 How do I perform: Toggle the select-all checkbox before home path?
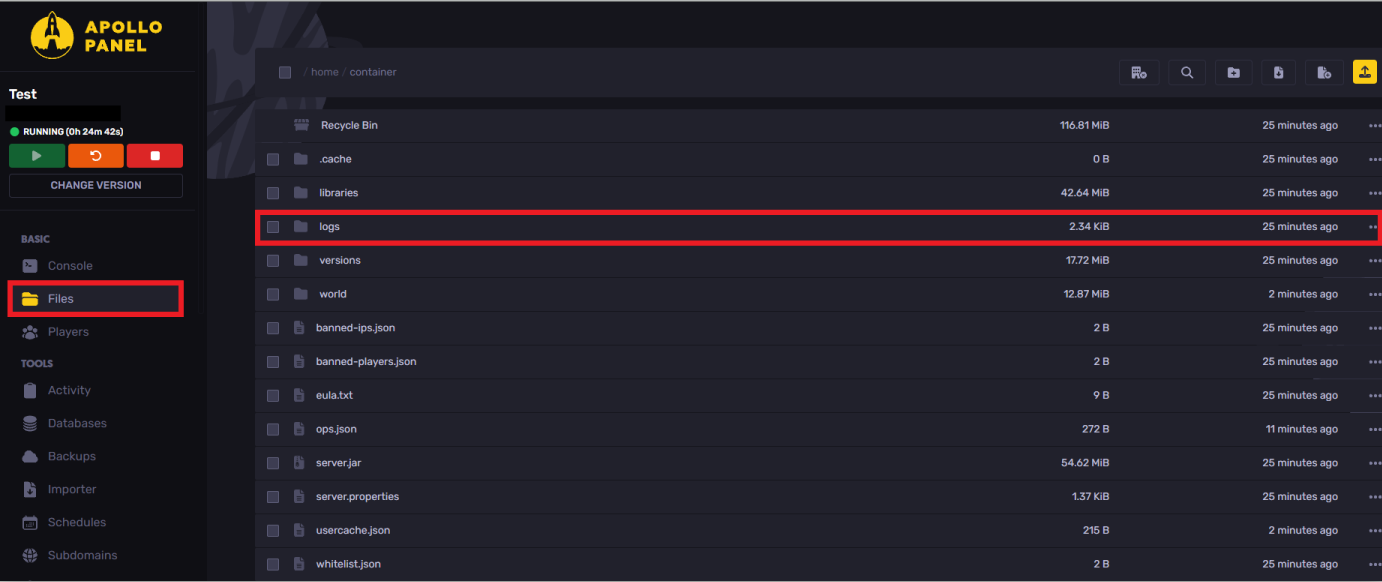coord(285,72)
